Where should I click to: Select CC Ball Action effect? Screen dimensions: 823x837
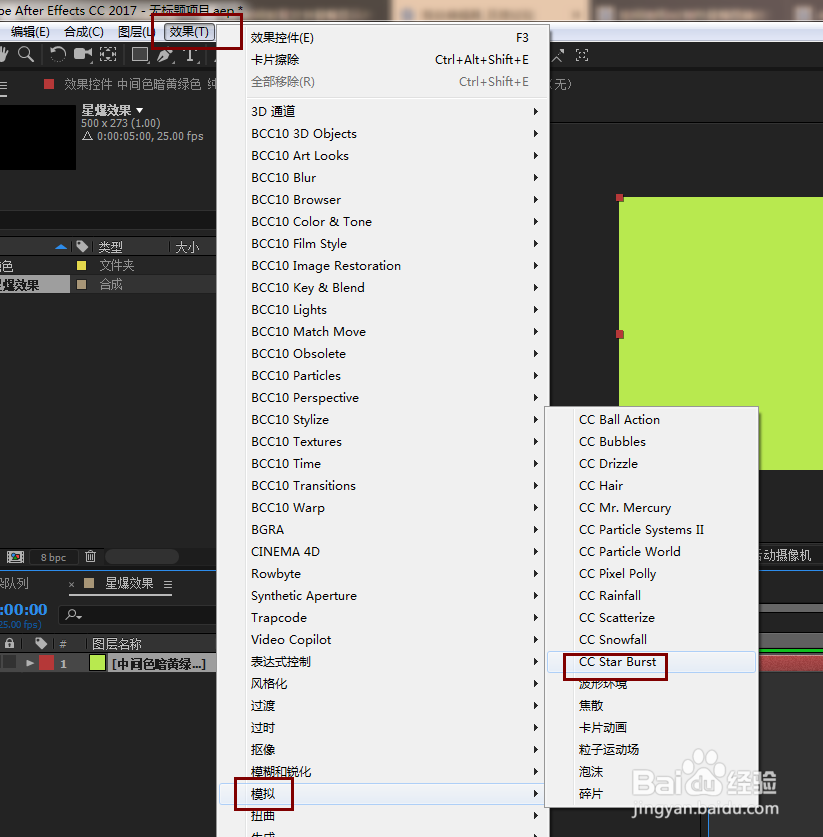click(651, 420)
